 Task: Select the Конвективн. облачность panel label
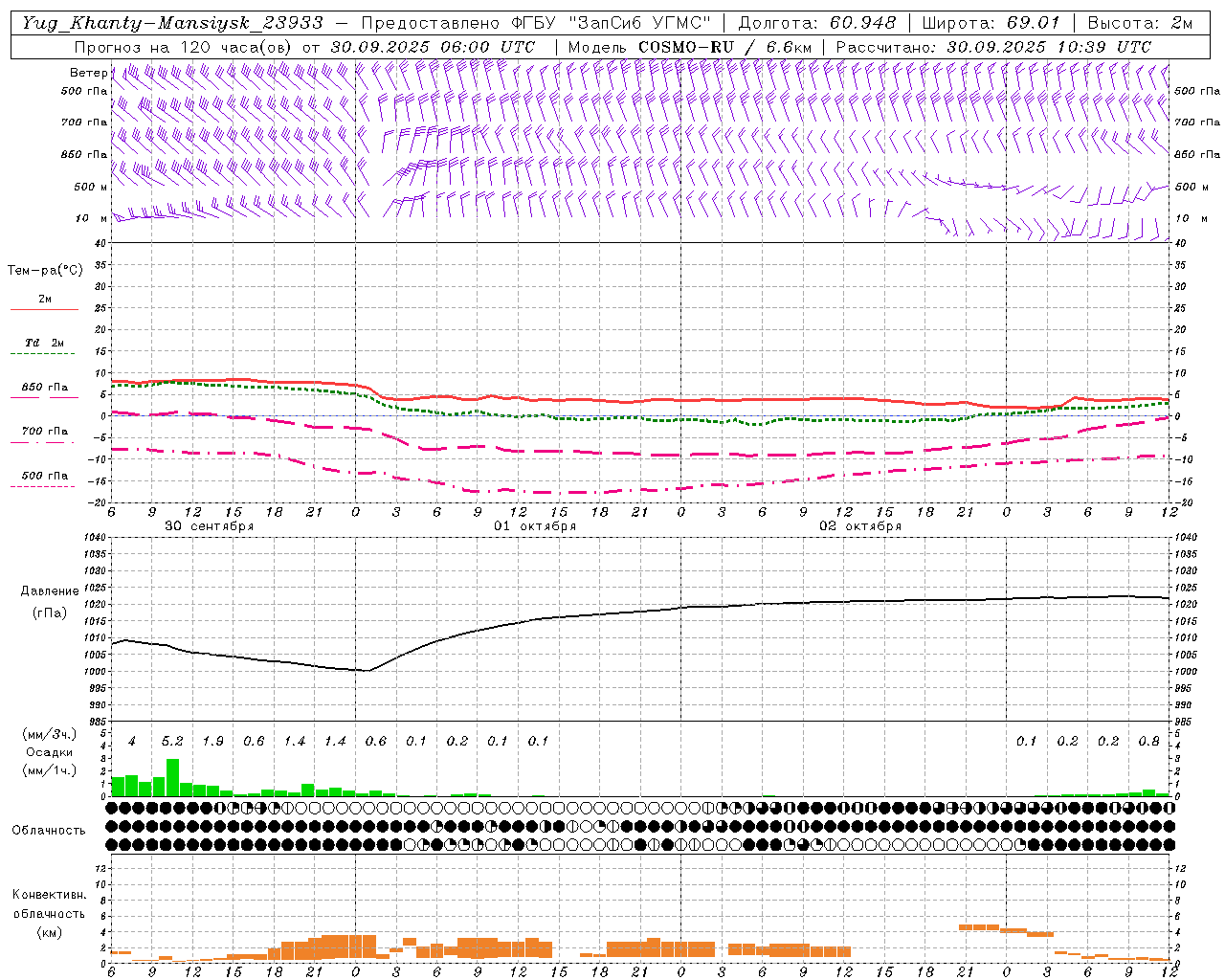coord(49,904)
